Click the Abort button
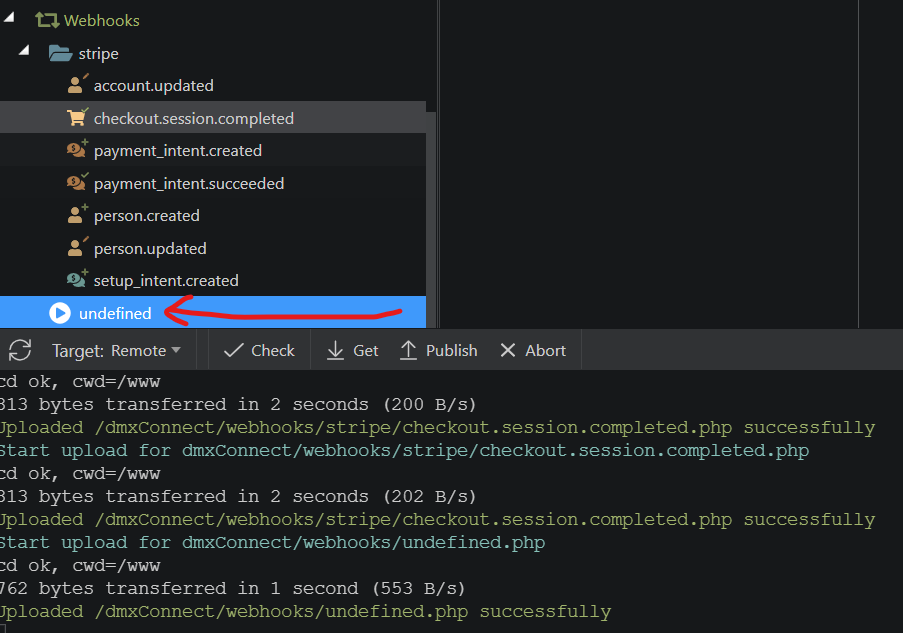This screenshot has height=633, width=903. coord(533,350)
